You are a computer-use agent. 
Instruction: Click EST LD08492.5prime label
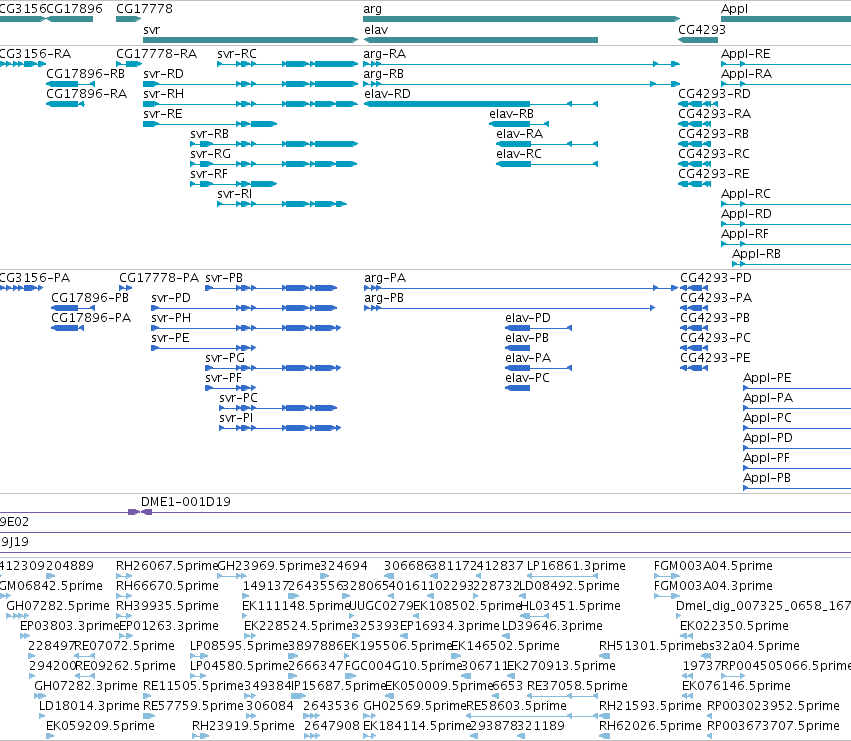[570, 586]
